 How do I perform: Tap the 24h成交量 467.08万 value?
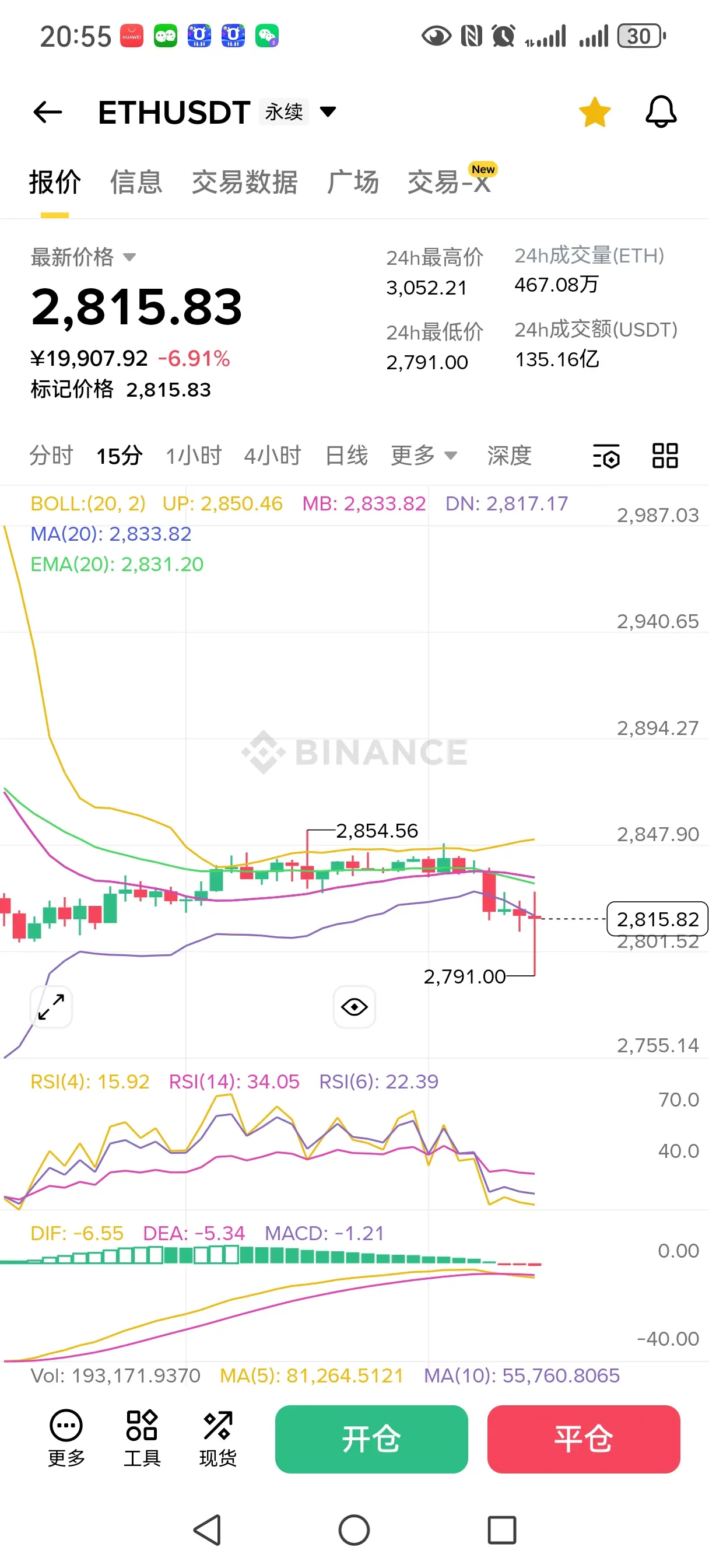(x=556, y=284)
